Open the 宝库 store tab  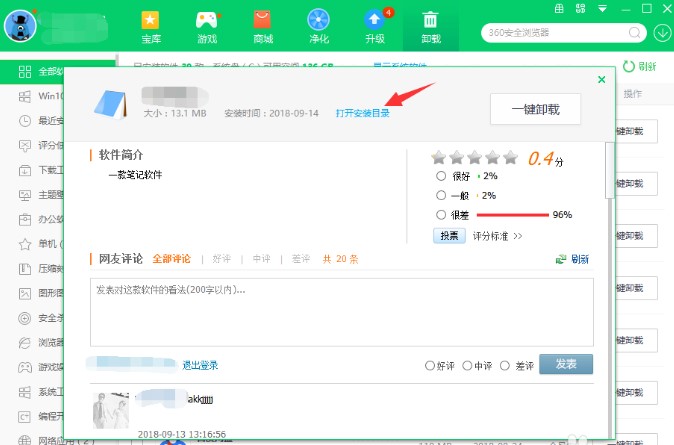[x=150, y=27]
